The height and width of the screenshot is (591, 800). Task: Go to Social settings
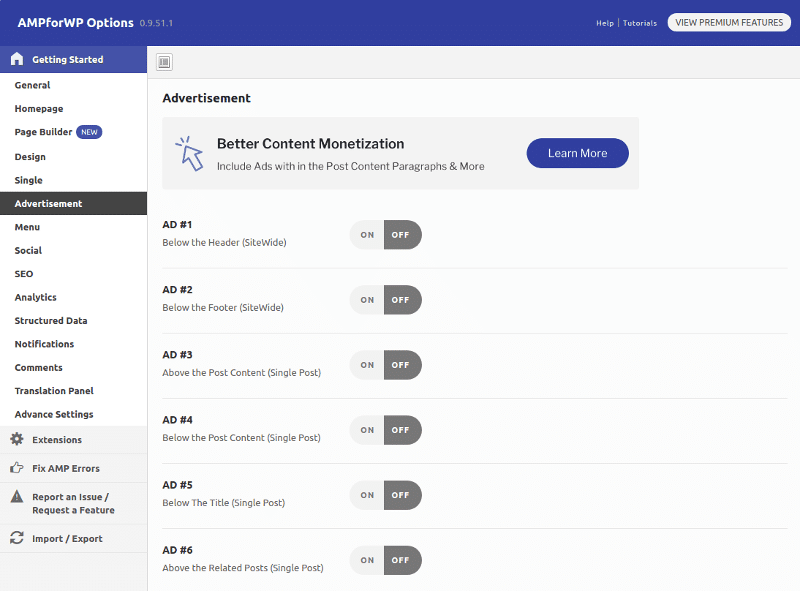pos(73,251)
